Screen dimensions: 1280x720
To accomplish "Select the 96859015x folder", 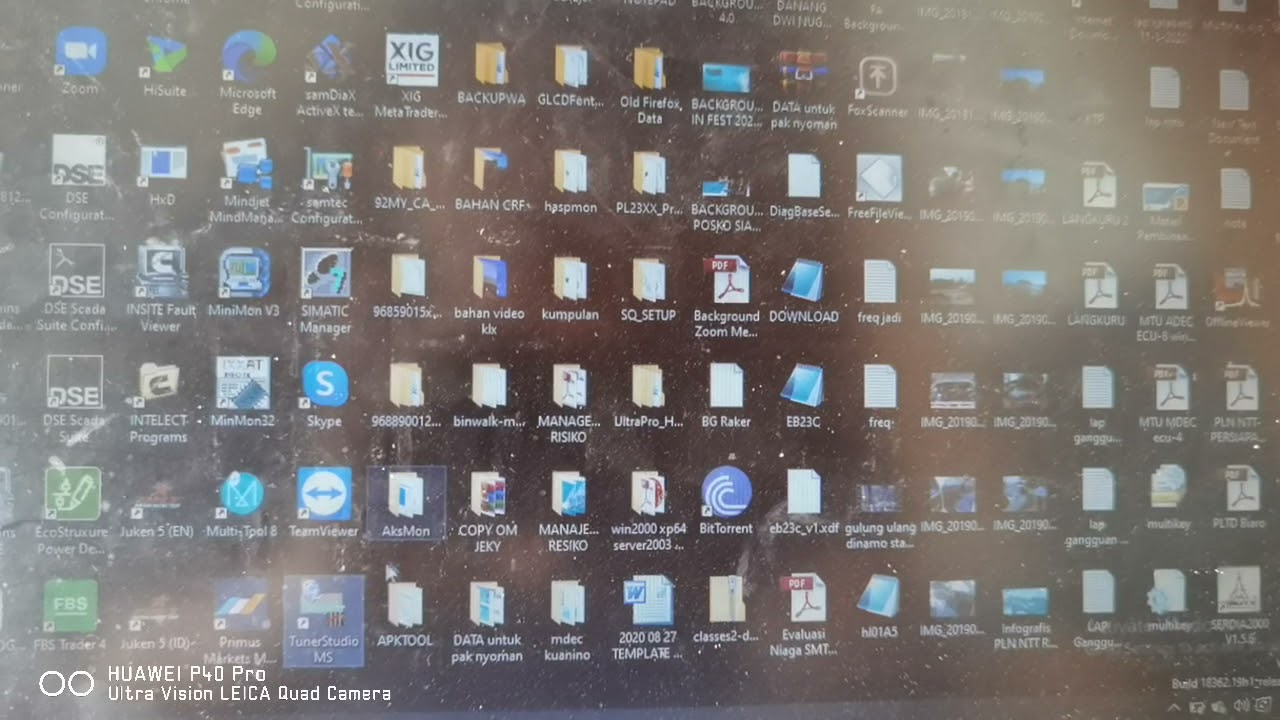I will [407, 287].
